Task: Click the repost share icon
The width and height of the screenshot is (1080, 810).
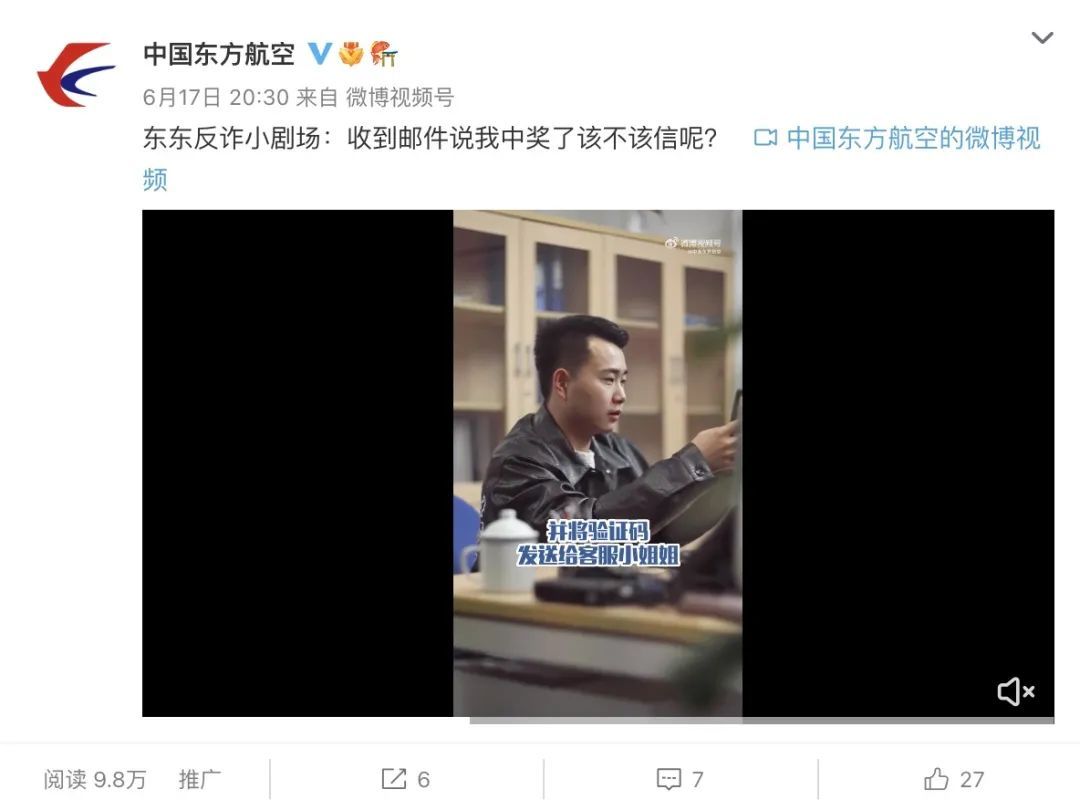Action: [x=394, y=779]
